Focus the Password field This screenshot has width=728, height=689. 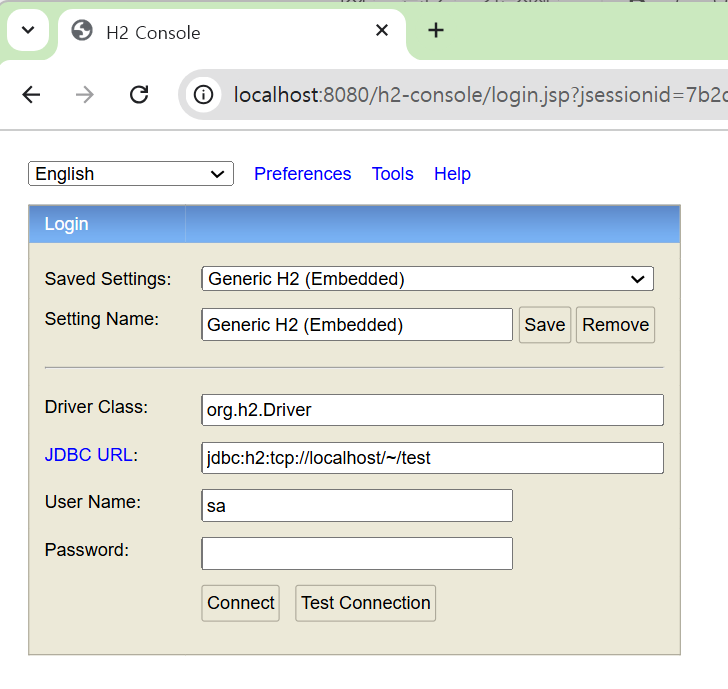(x=357, y=553)
